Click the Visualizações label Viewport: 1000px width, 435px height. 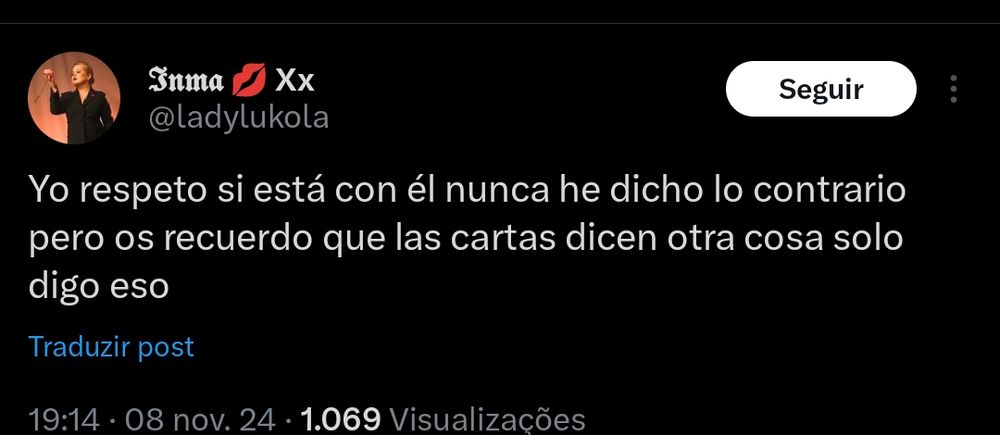487,420
